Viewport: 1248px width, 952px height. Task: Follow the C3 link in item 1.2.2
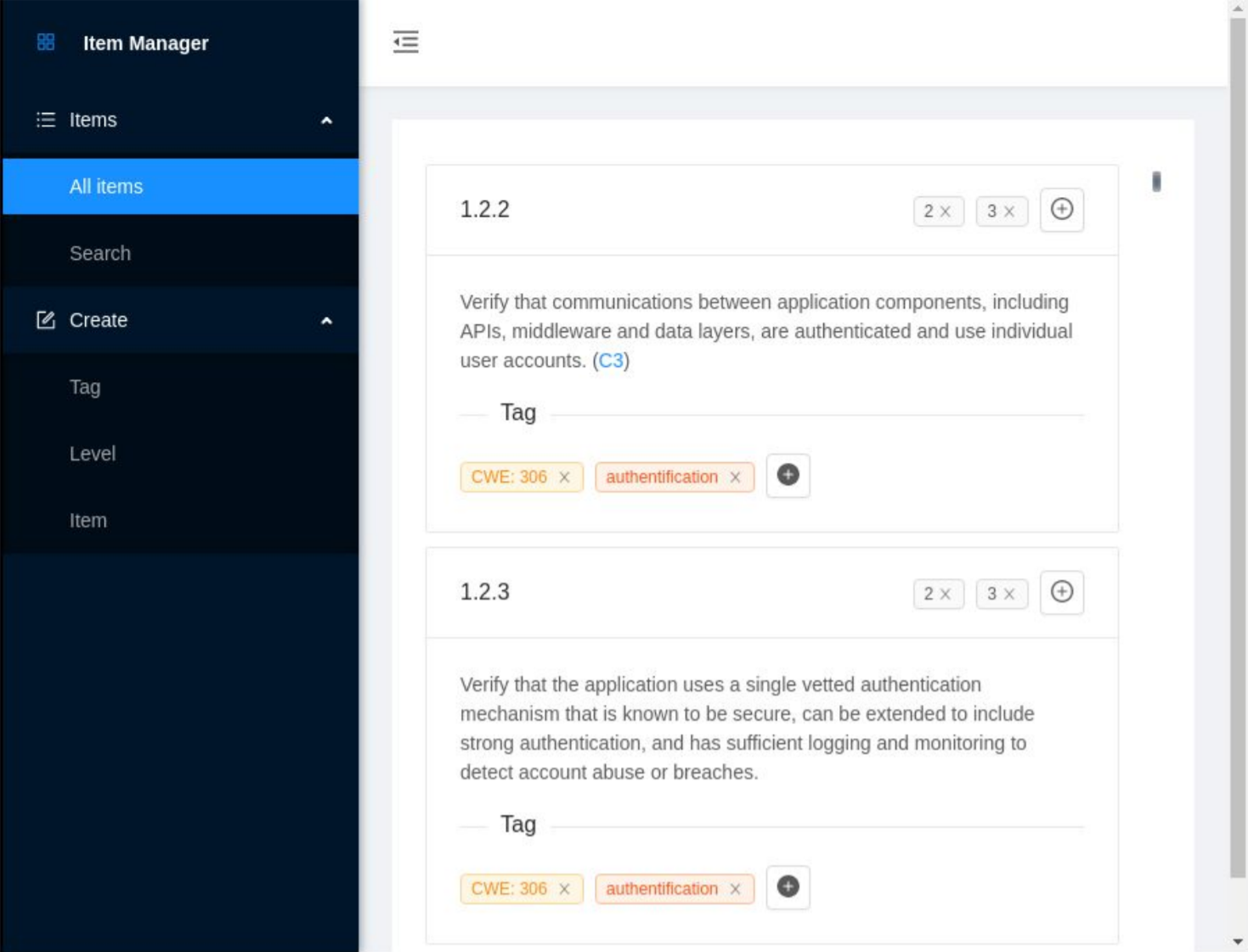611,361
